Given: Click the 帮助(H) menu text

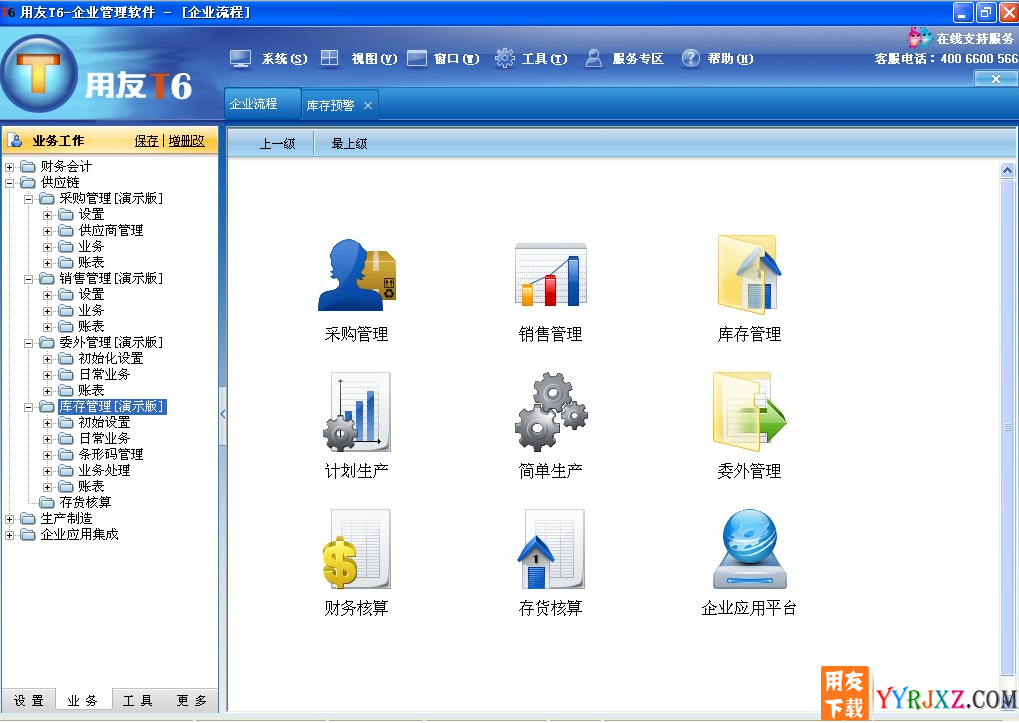Looking at the screenshot, I should pos(730,59).
